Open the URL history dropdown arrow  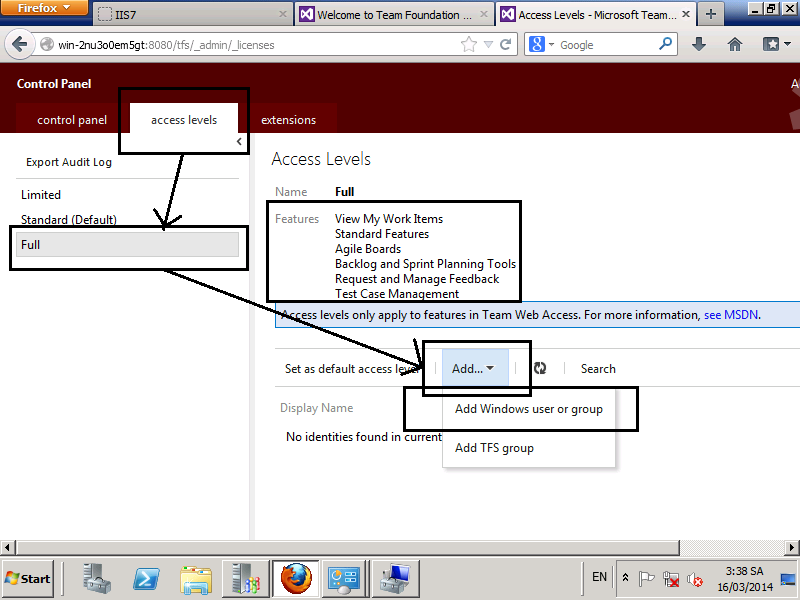click(488, 44)
